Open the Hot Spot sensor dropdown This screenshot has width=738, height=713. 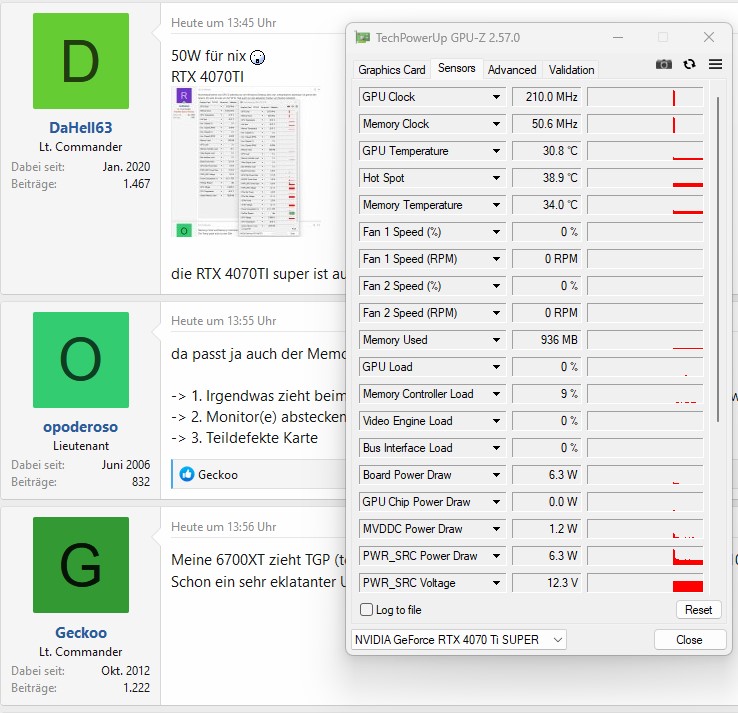click(496, 178)
